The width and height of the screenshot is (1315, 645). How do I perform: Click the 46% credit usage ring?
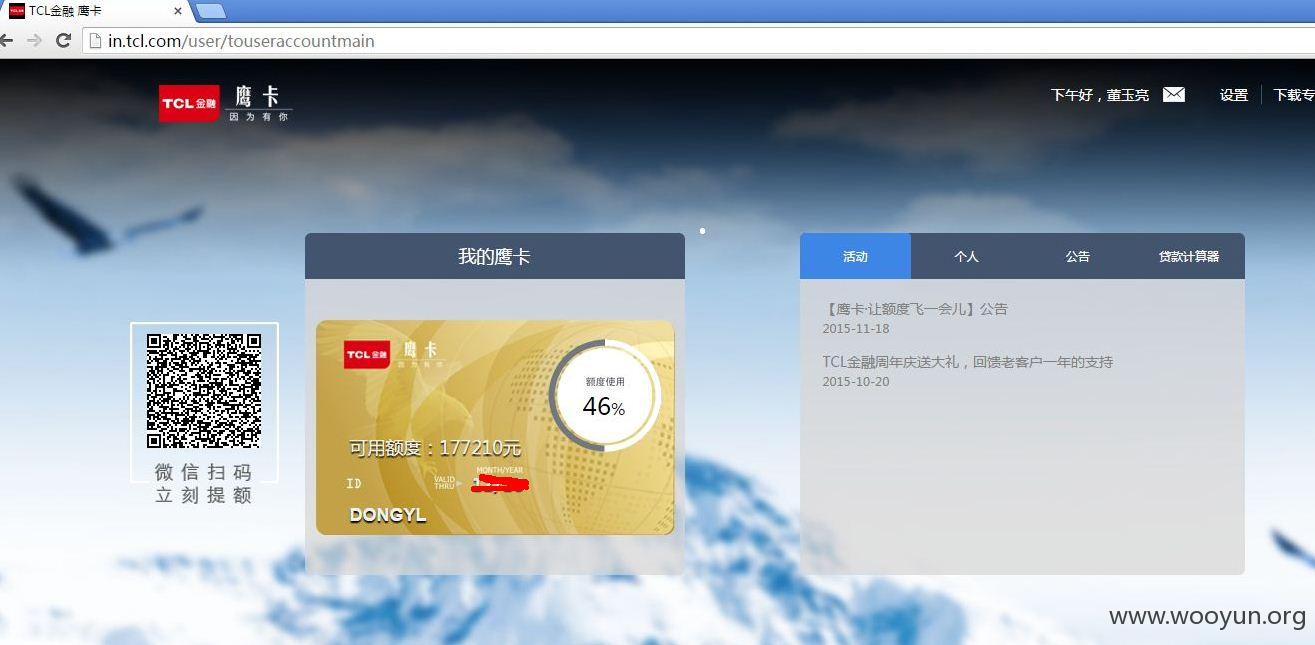(604, 395)
